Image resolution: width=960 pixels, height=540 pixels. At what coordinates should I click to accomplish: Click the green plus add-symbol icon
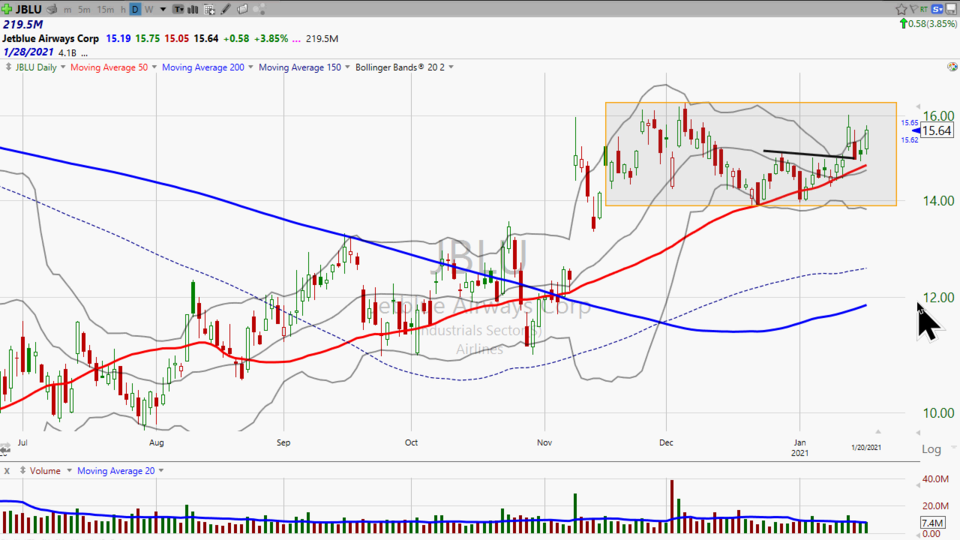click(x=7, y=9)
